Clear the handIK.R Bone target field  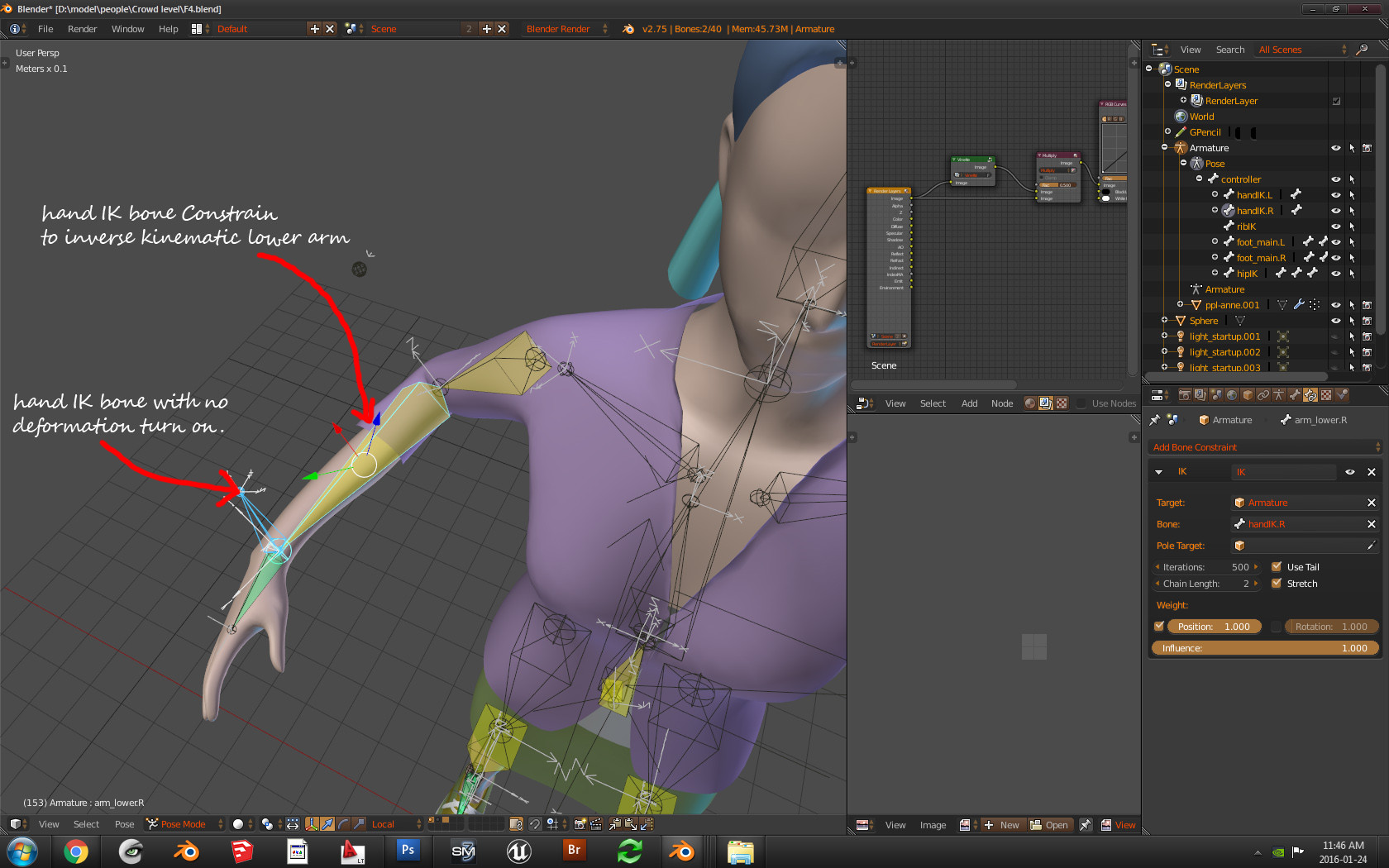(1372, 523)
